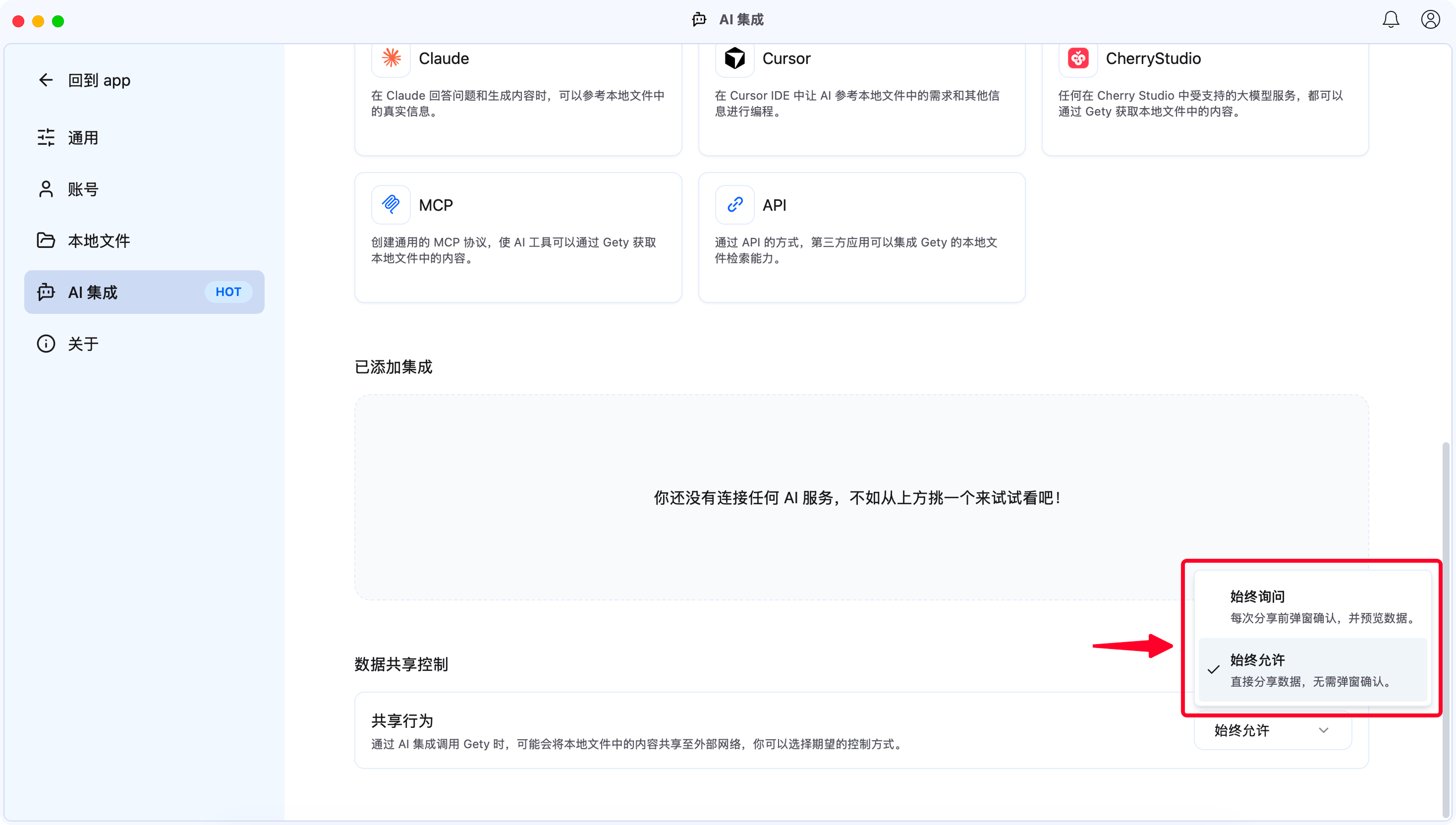1456x825 pixels.
Task: Switch to the 通用 settings section
Action: pos(83,137)
